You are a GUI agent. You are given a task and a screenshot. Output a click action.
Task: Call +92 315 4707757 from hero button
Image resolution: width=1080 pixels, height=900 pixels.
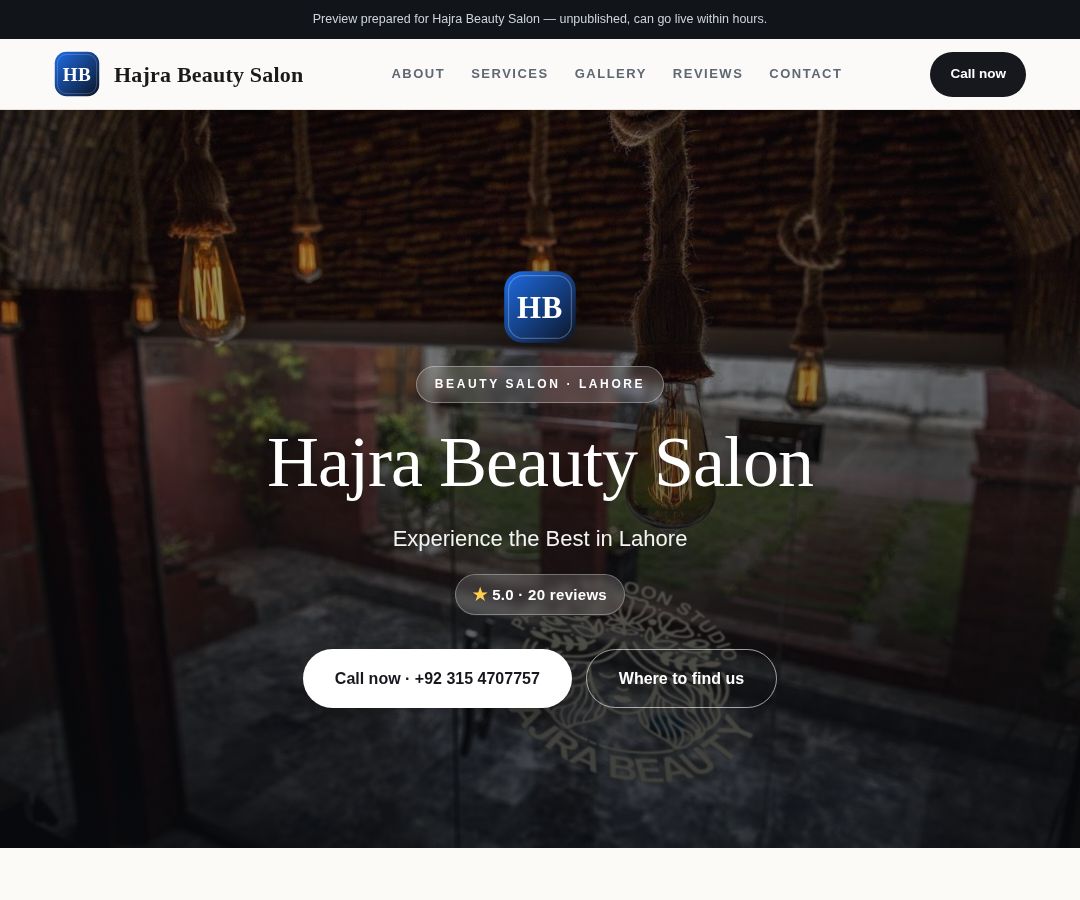(437, 678)
